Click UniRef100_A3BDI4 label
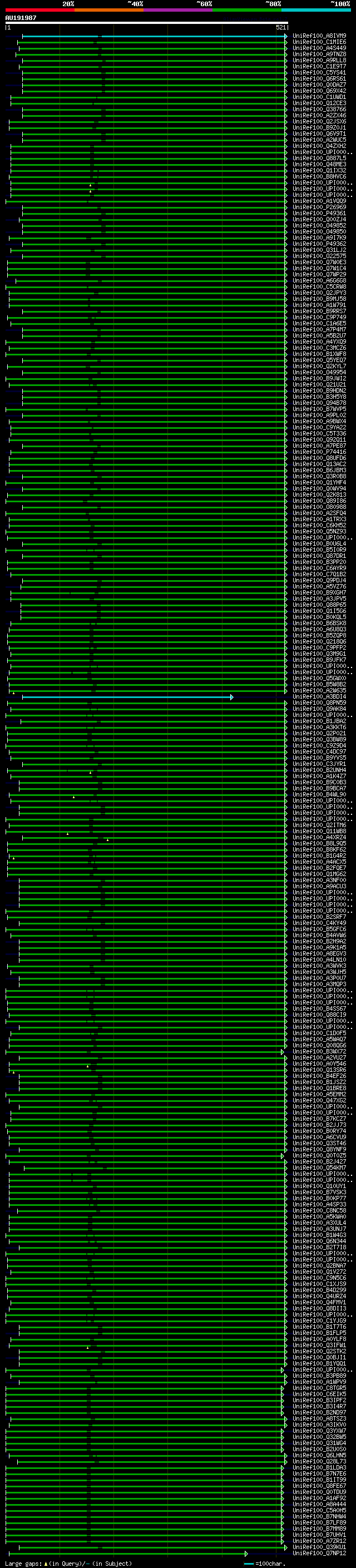The width and height of the screenshot is (356, 1568). click(319, 696)
